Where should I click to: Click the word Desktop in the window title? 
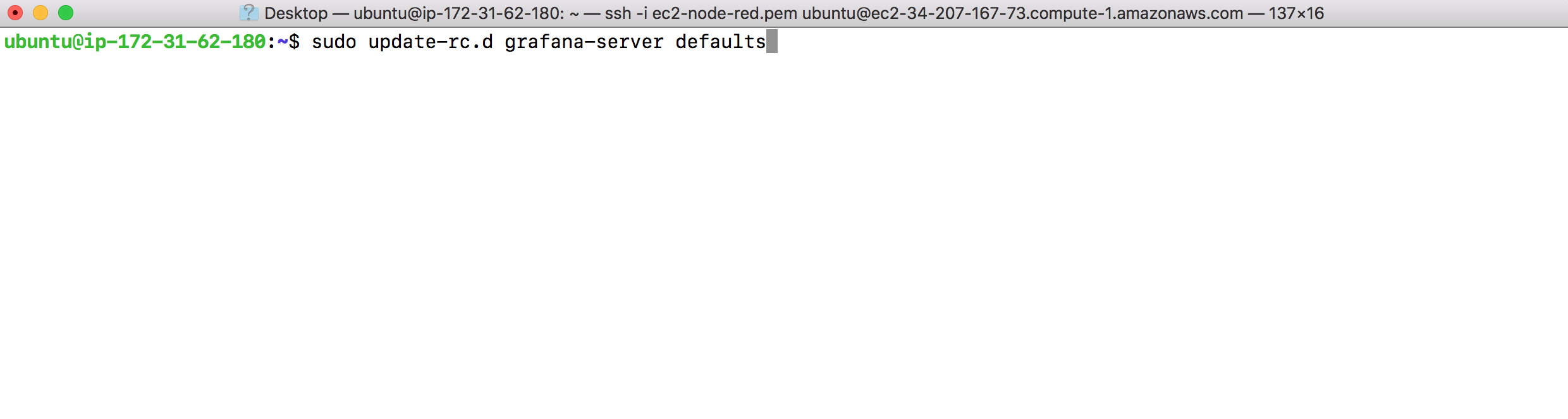pyautogui.click(x=296, y=13)
